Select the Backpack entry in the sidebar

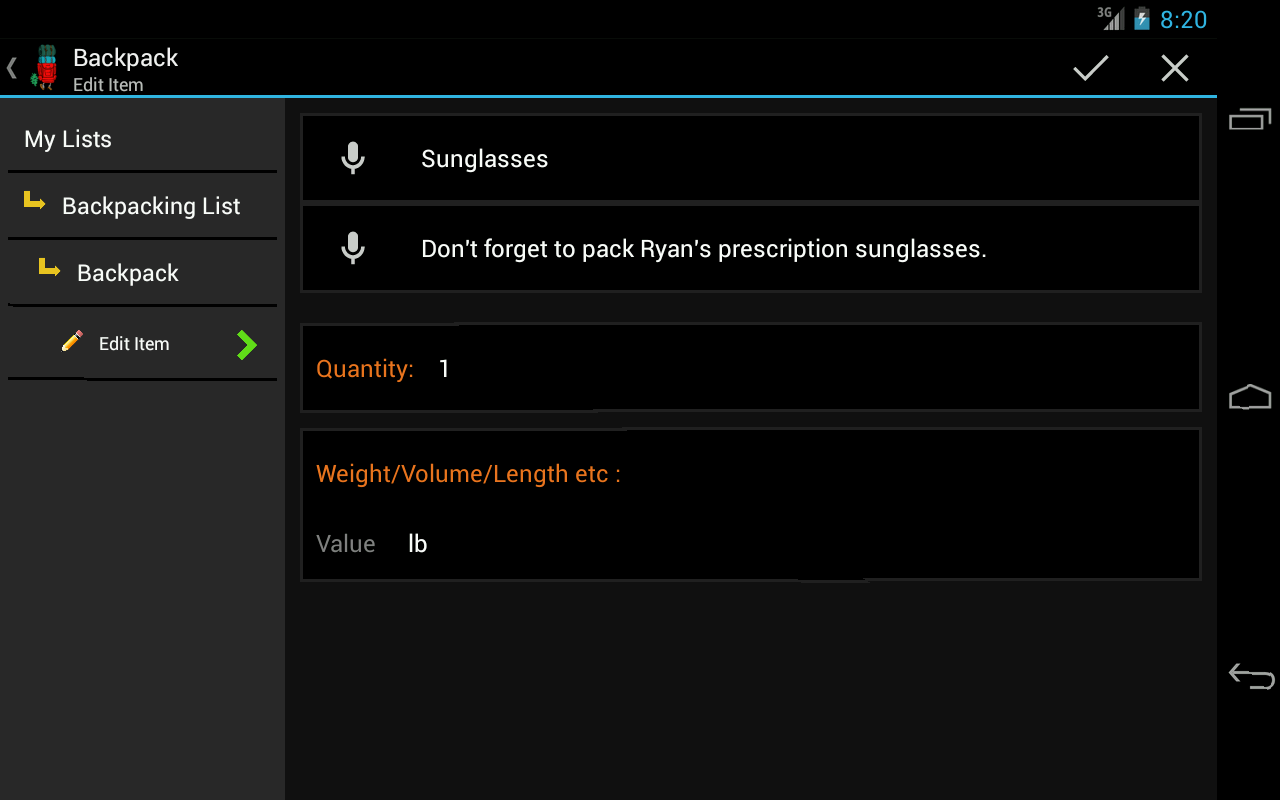click(x=142, y=273)
